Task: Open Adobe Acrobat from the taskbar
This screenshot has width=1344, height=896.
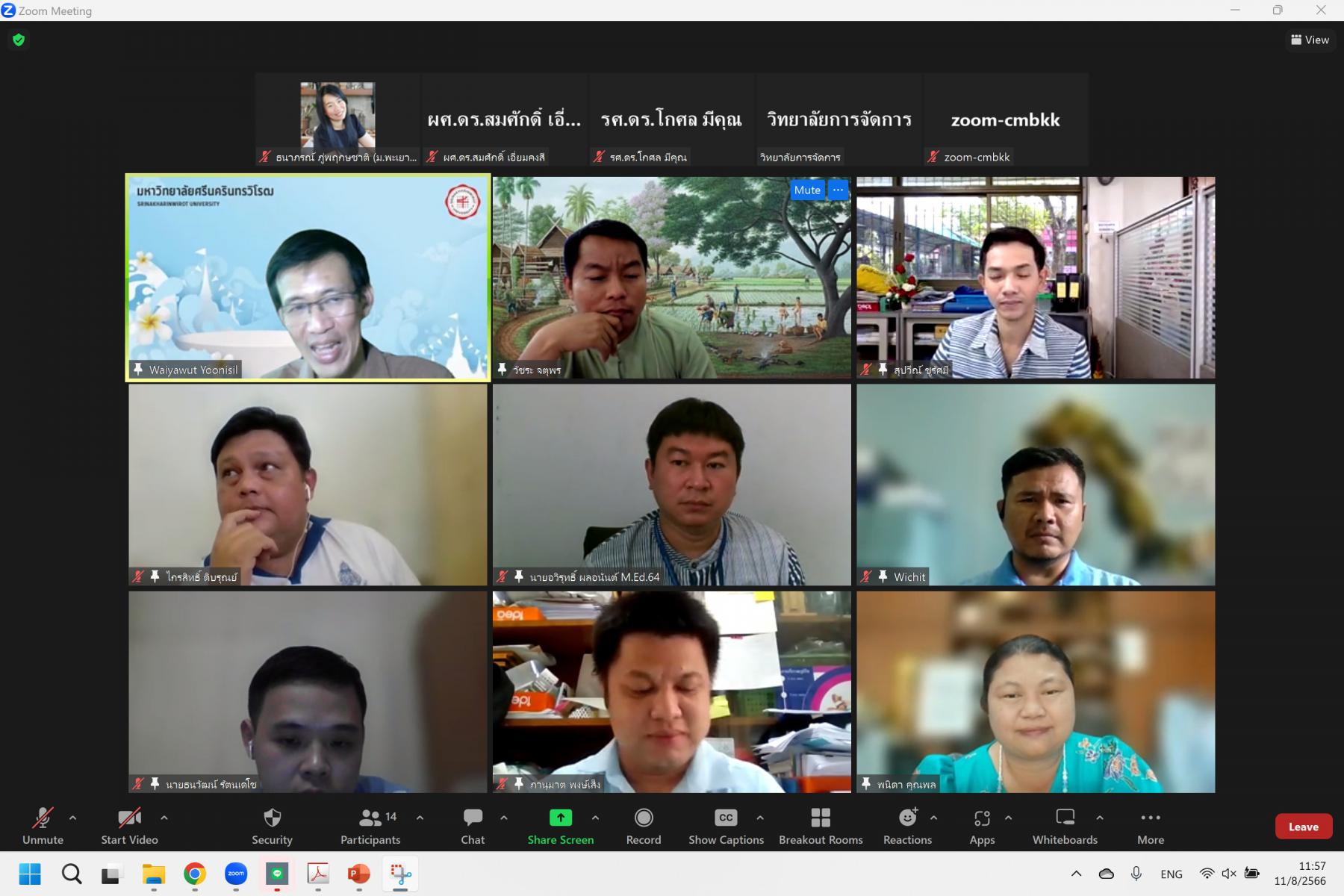Action: [318, 874]
